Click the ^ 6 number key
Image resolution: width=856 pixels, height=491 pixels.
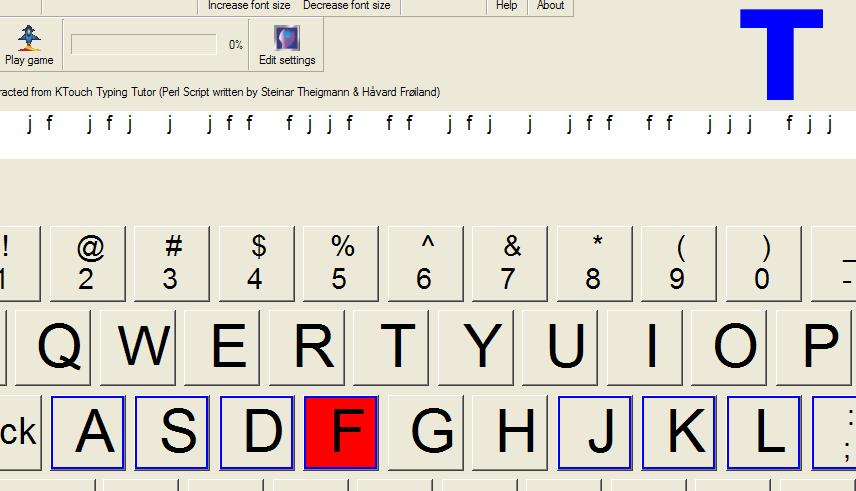coord(426,264)
